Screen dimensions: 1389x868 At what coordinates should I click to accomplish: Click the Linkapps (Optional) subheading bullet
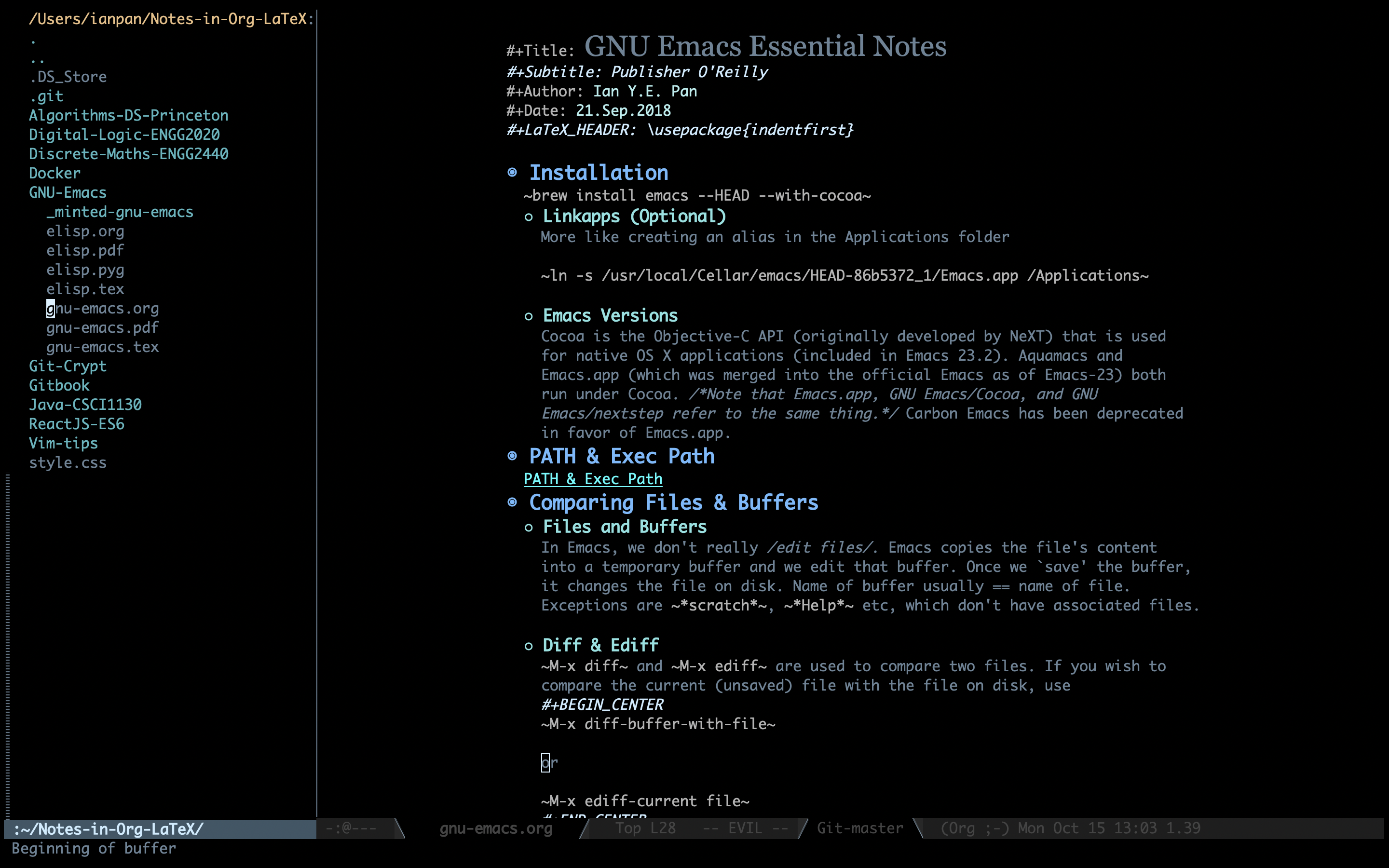pyautogui.click(x=529, y=217)
